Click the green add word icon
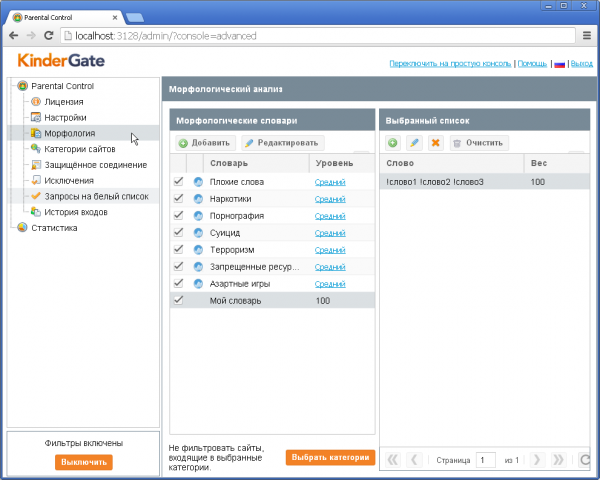Viewport: 600px width, 480px height. pos(393,144)
